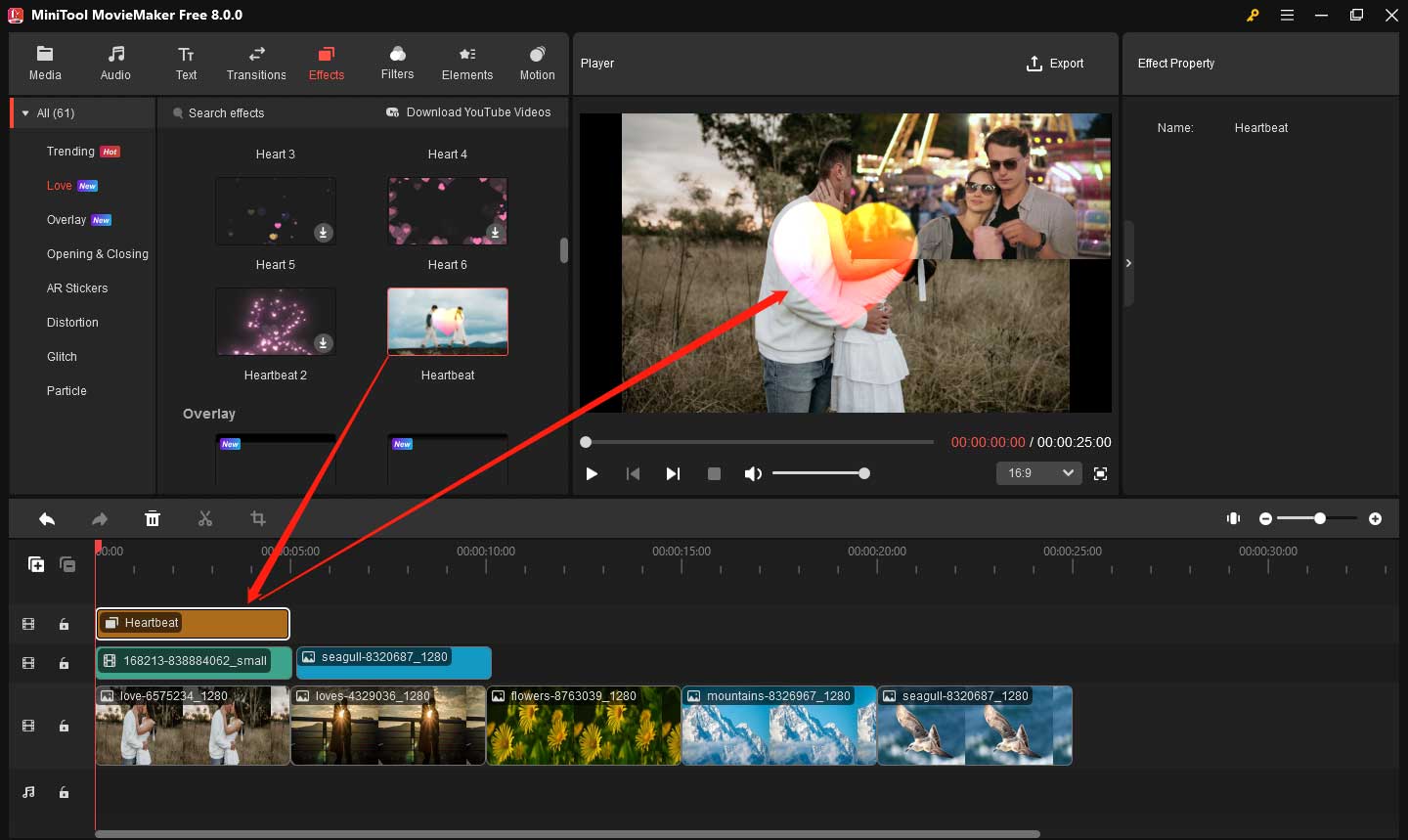Image resolution: width=1408 pixels, height=840 pixels.
Task: Split the clip with the scissors icon
Action: point(205,518)
